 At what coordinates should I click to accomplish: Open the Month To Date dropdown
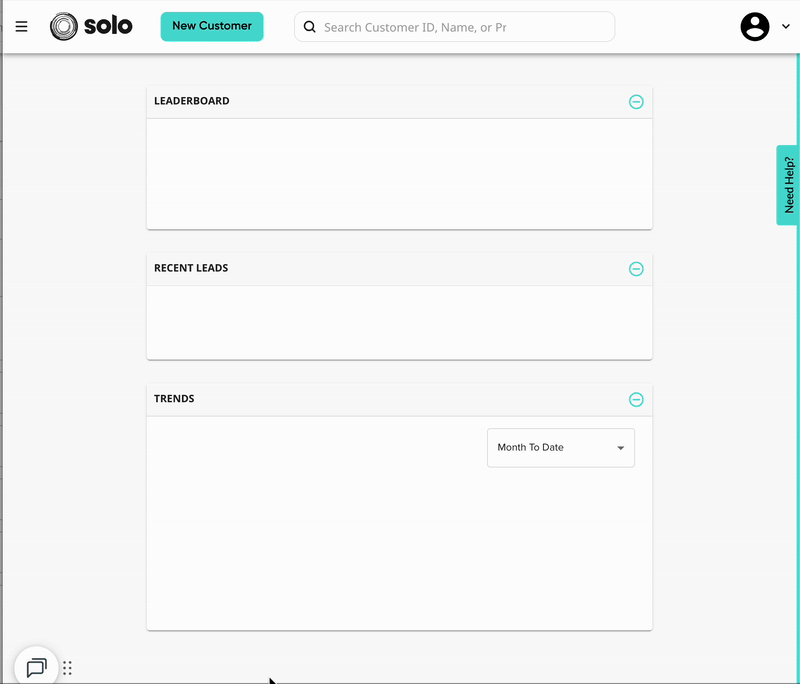tap(550, 448)
